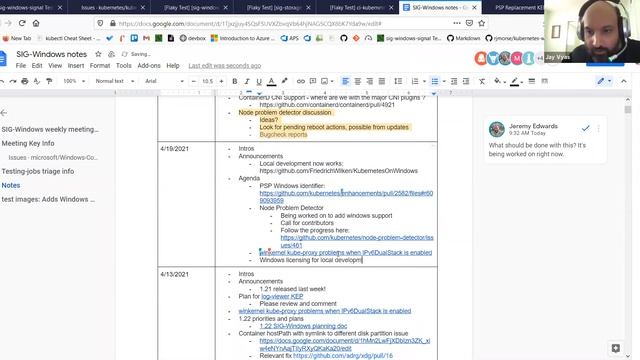The image size is (640, 360).
Task: Close the document outline with back arrow
Action: (4, 113)
